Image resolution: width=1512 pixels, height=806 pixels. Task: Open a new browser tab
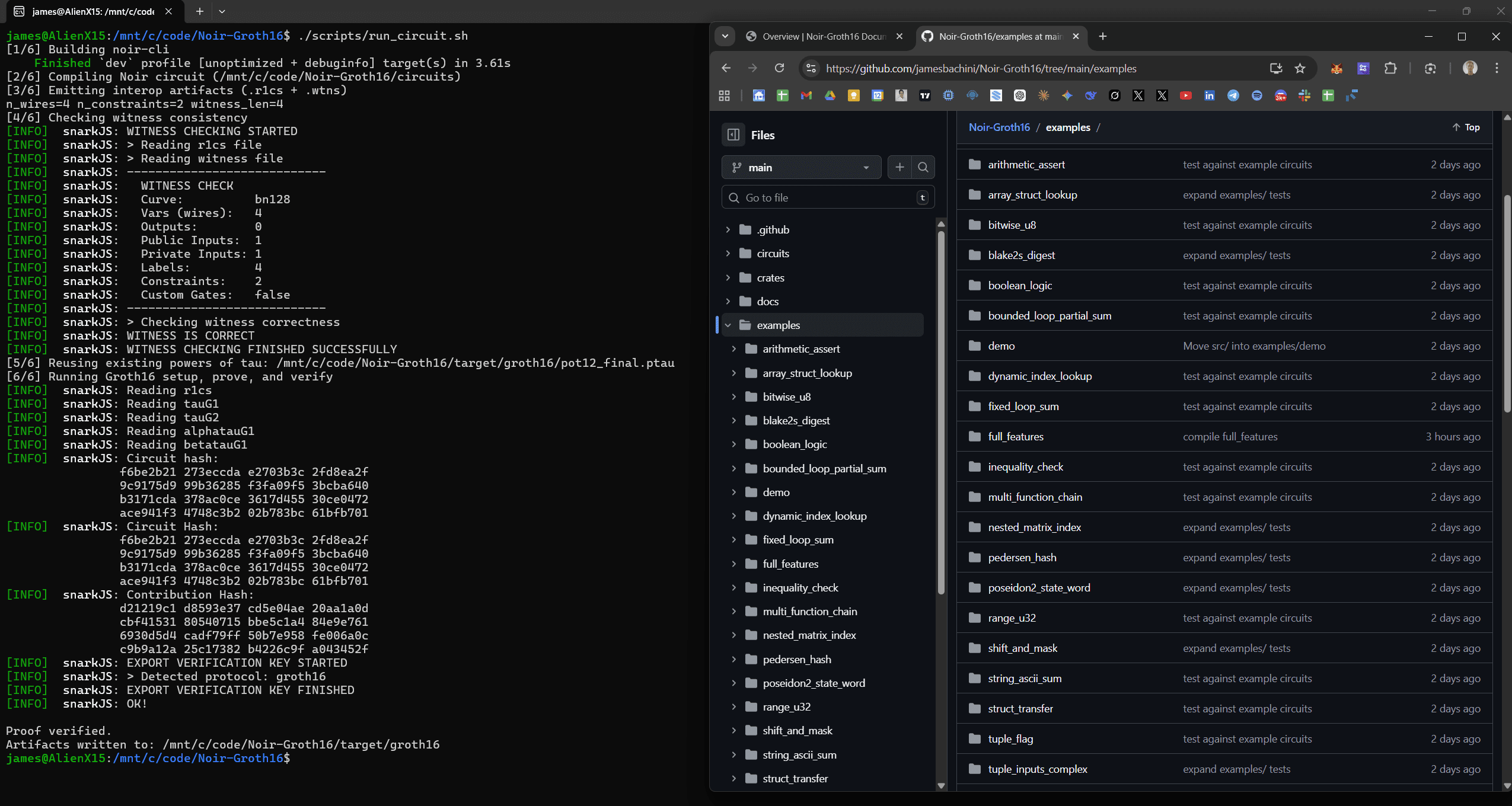coord(1102,37)
